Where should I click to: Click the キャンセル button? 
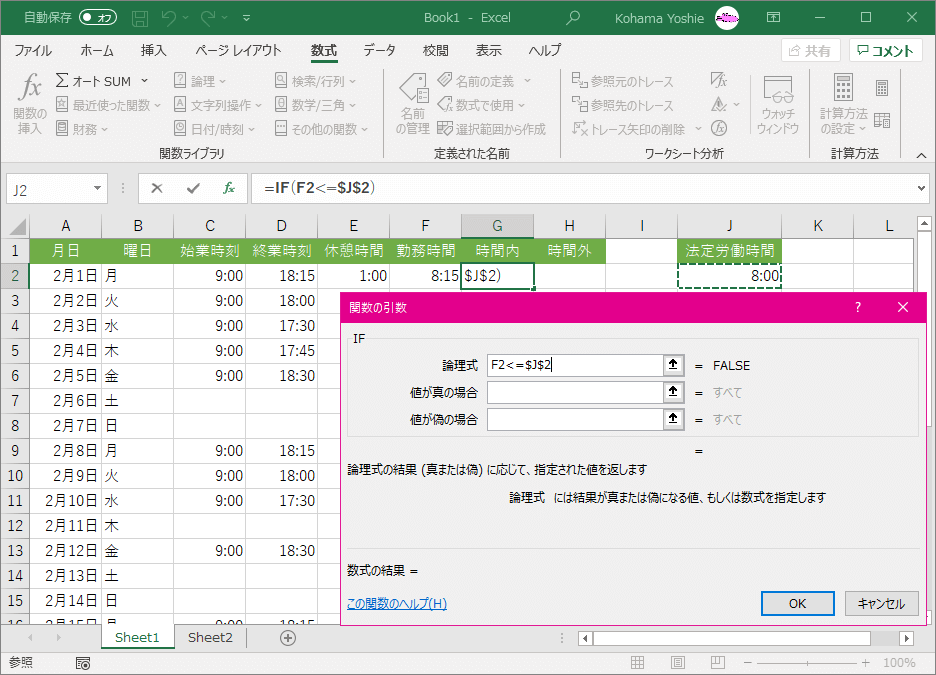(x=881, y=603)
